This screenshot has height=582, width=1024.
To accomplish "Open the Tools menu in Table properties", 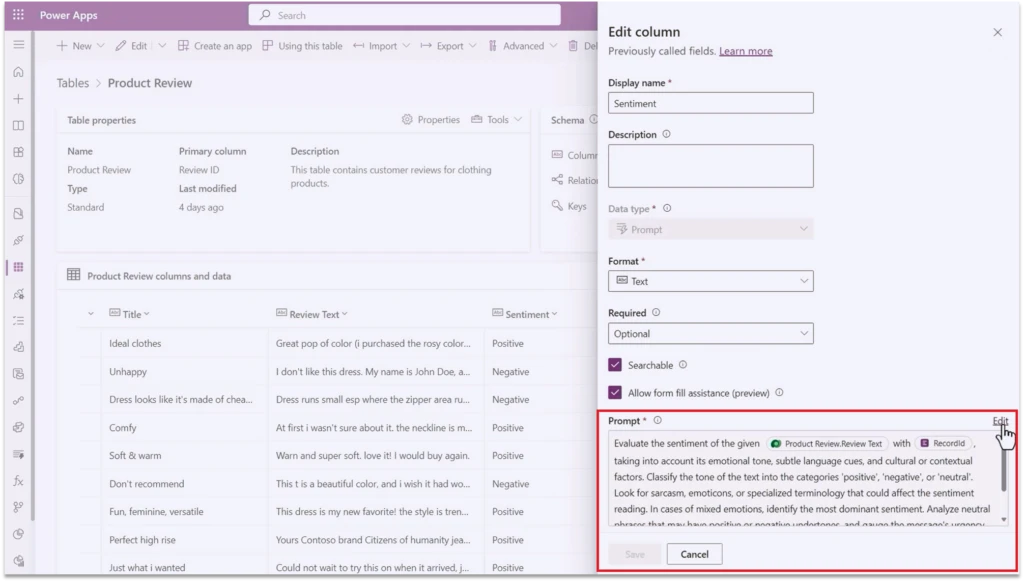I will pyautogui.click(x=497, y=119).
